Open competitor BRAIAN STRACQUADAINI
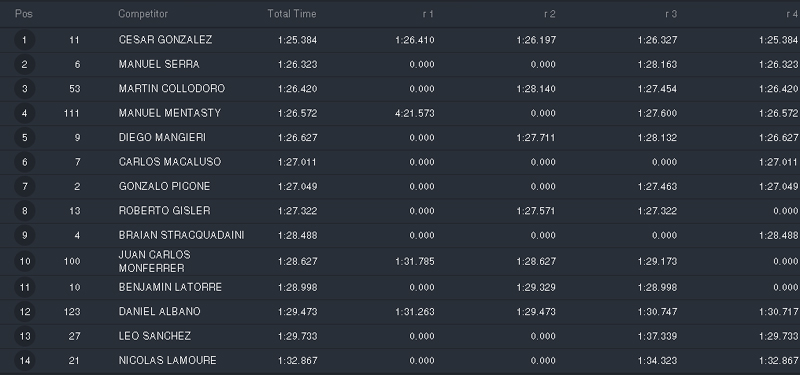The width and height of the screenshot is (800, 375). tap(181, 235)
